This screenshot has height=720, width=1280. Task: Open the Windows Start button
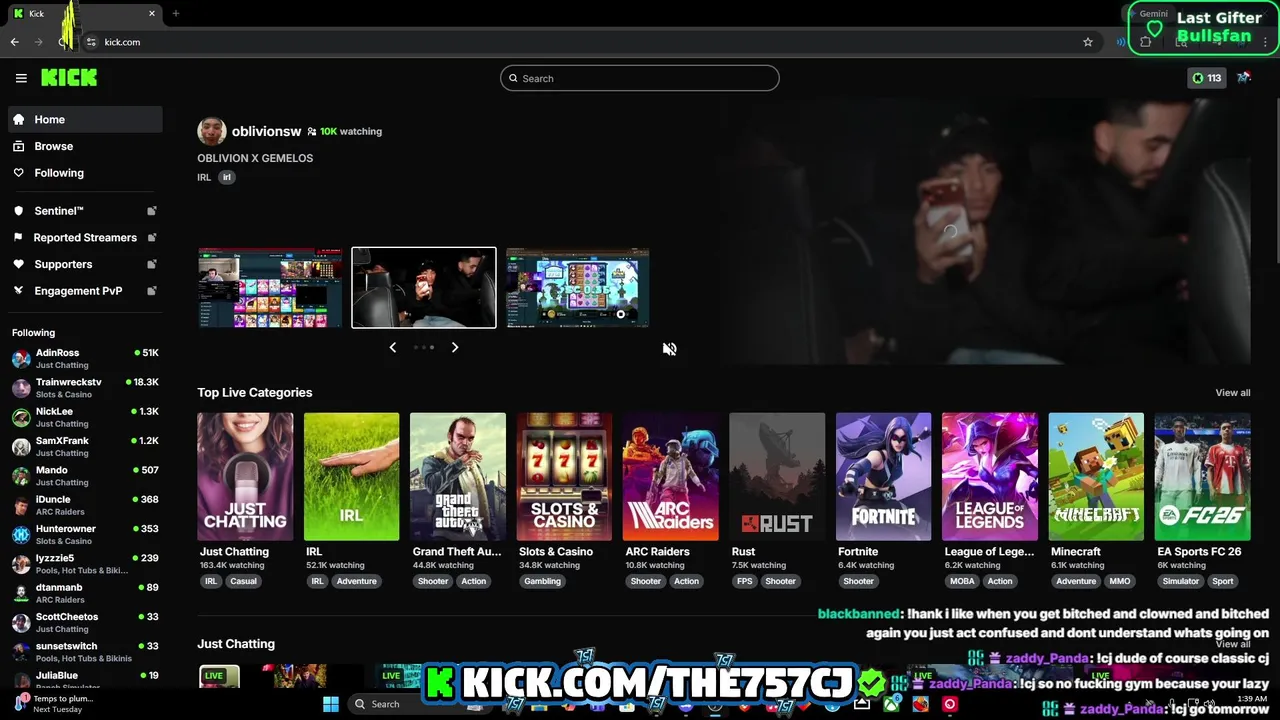coord(331,704)
